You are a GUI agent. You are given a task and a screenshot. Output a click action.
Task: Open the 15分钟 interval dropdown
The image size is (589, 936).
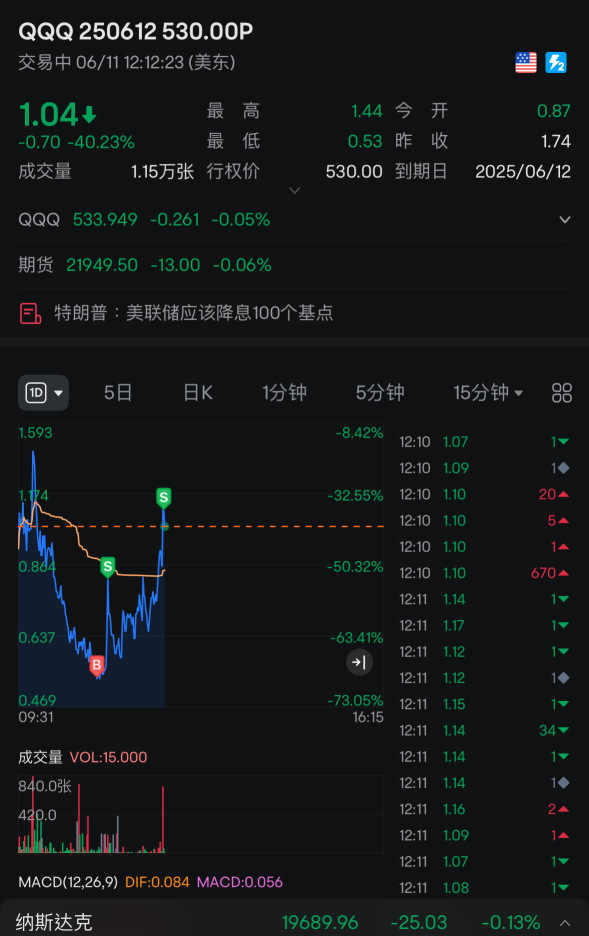pos(488,393)
